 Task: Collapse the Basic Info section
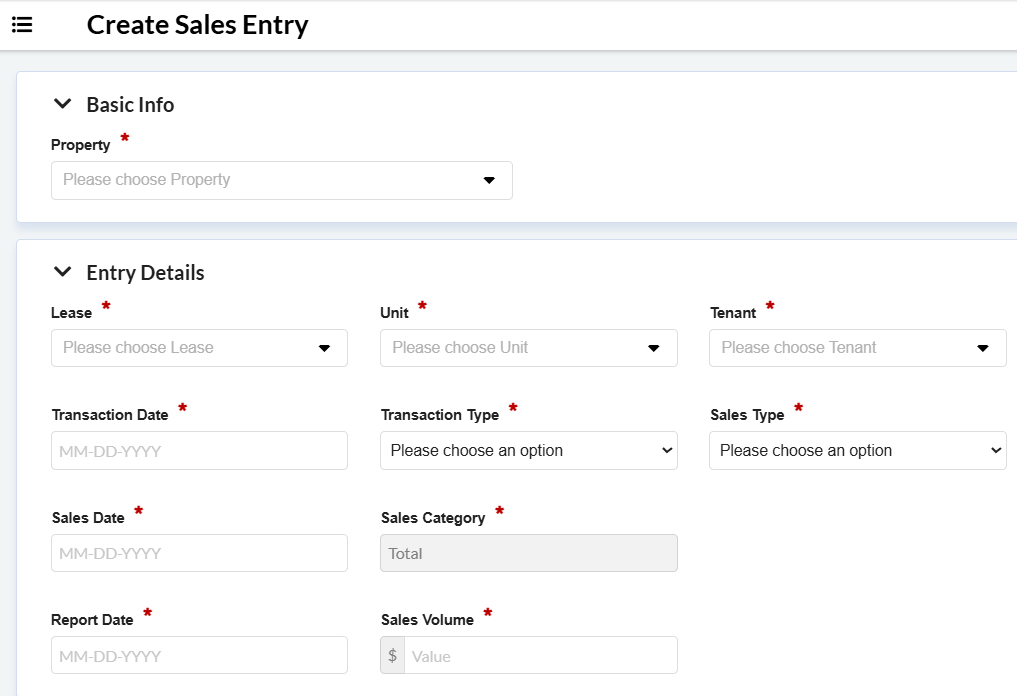click(x=62, y=103)
